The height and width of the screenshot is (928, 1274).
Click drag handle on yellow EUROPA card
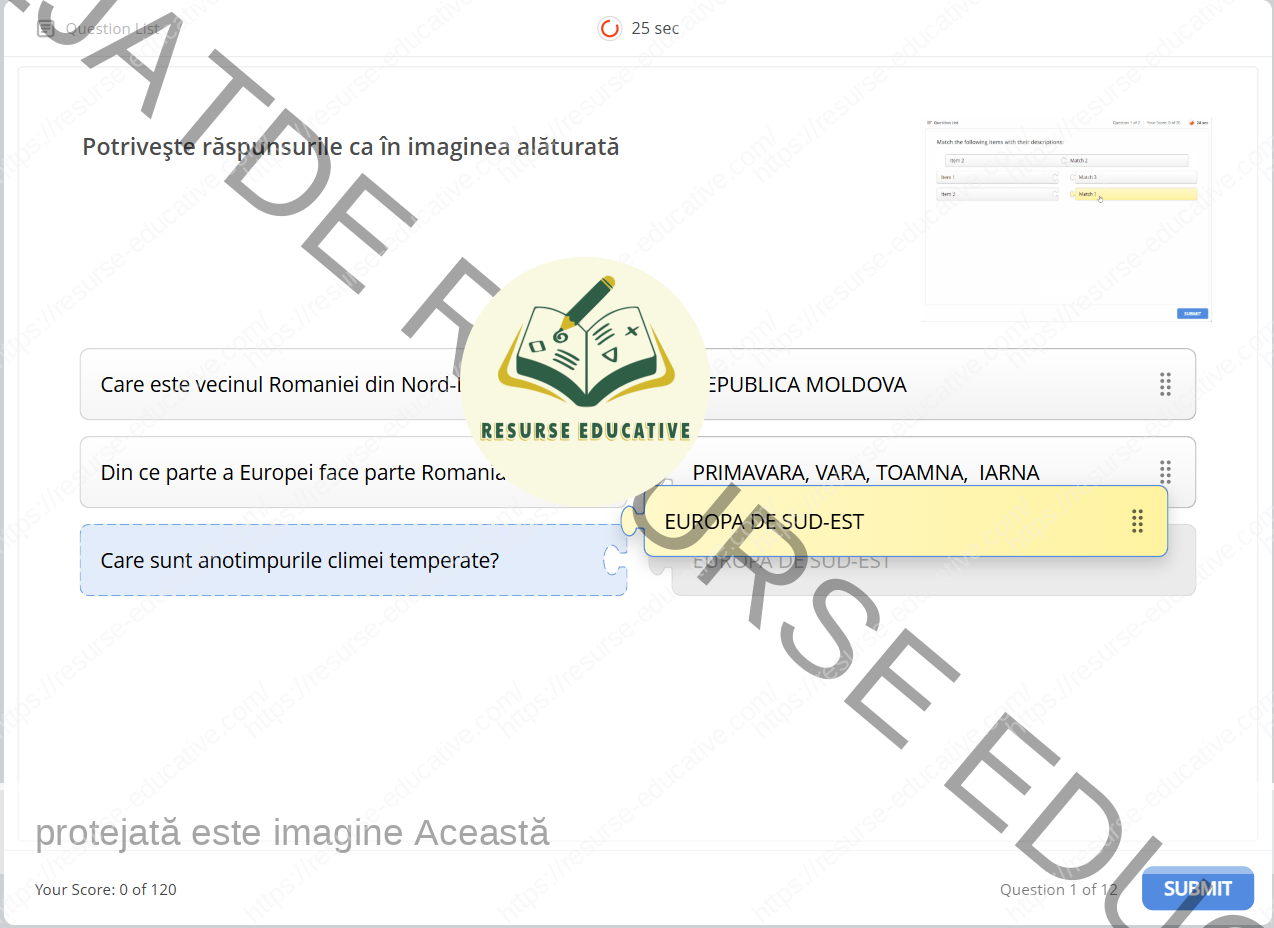point(1137,521)
